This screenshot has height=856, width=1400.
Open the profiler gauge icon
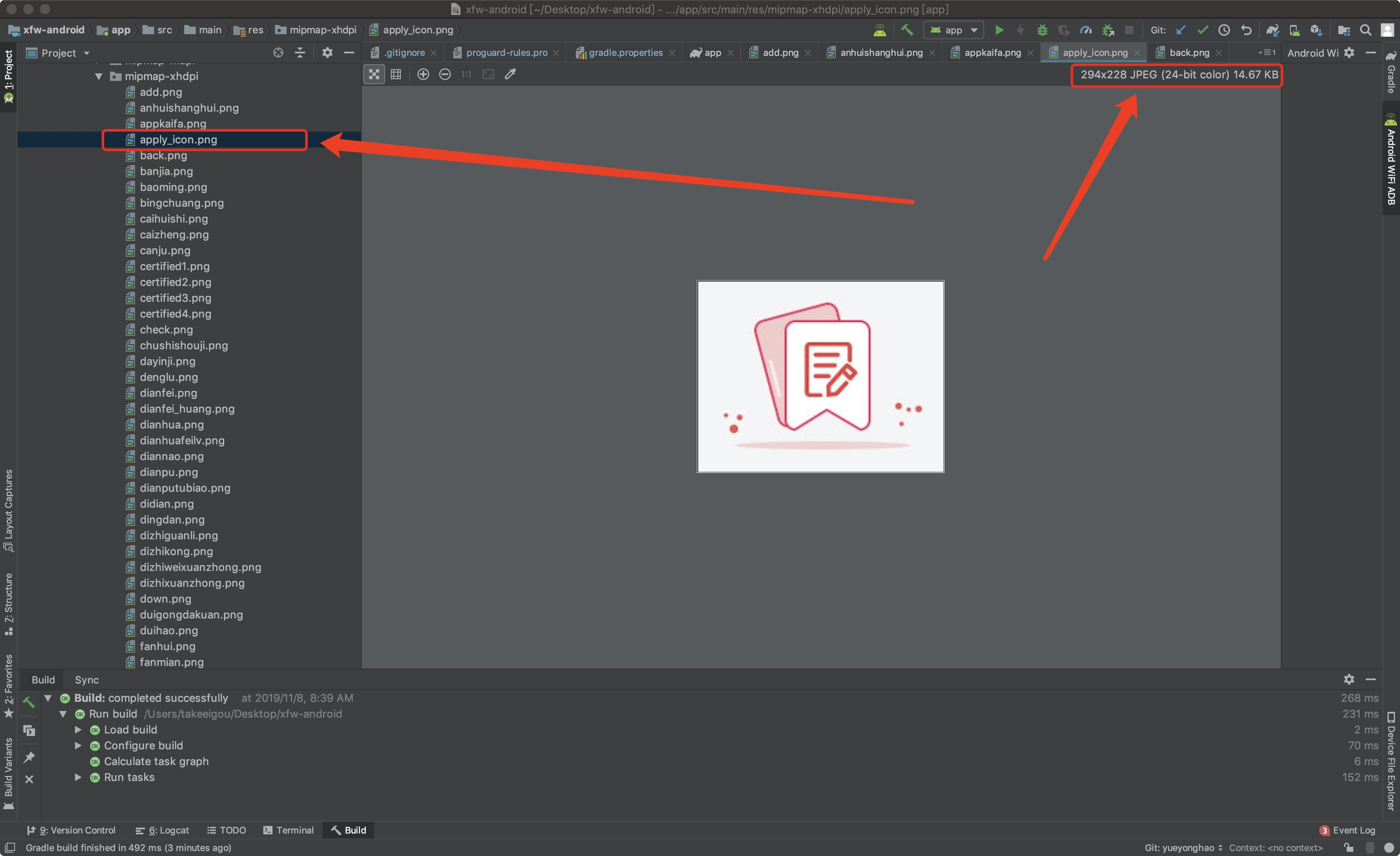1086,30
